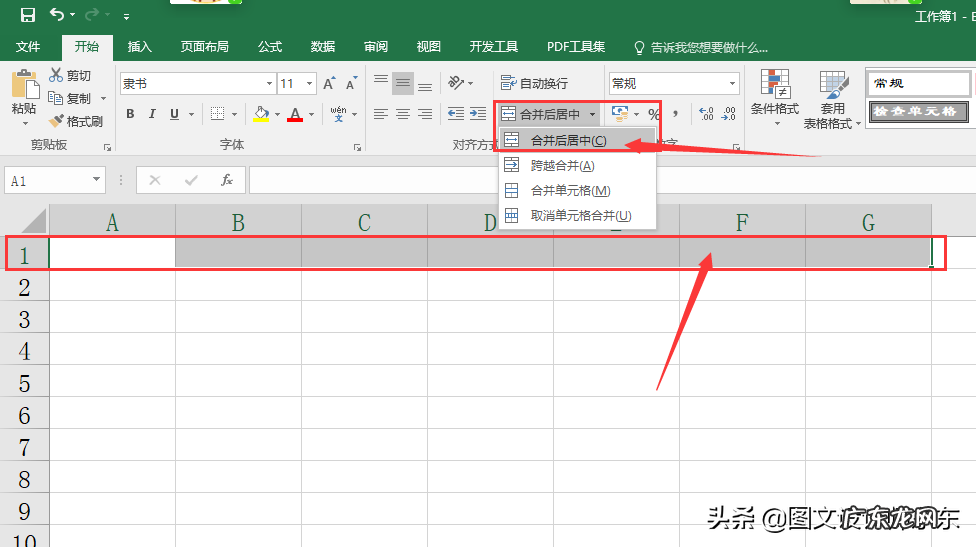Open the 开发工具 tab
976x547 pixels.
494,47
